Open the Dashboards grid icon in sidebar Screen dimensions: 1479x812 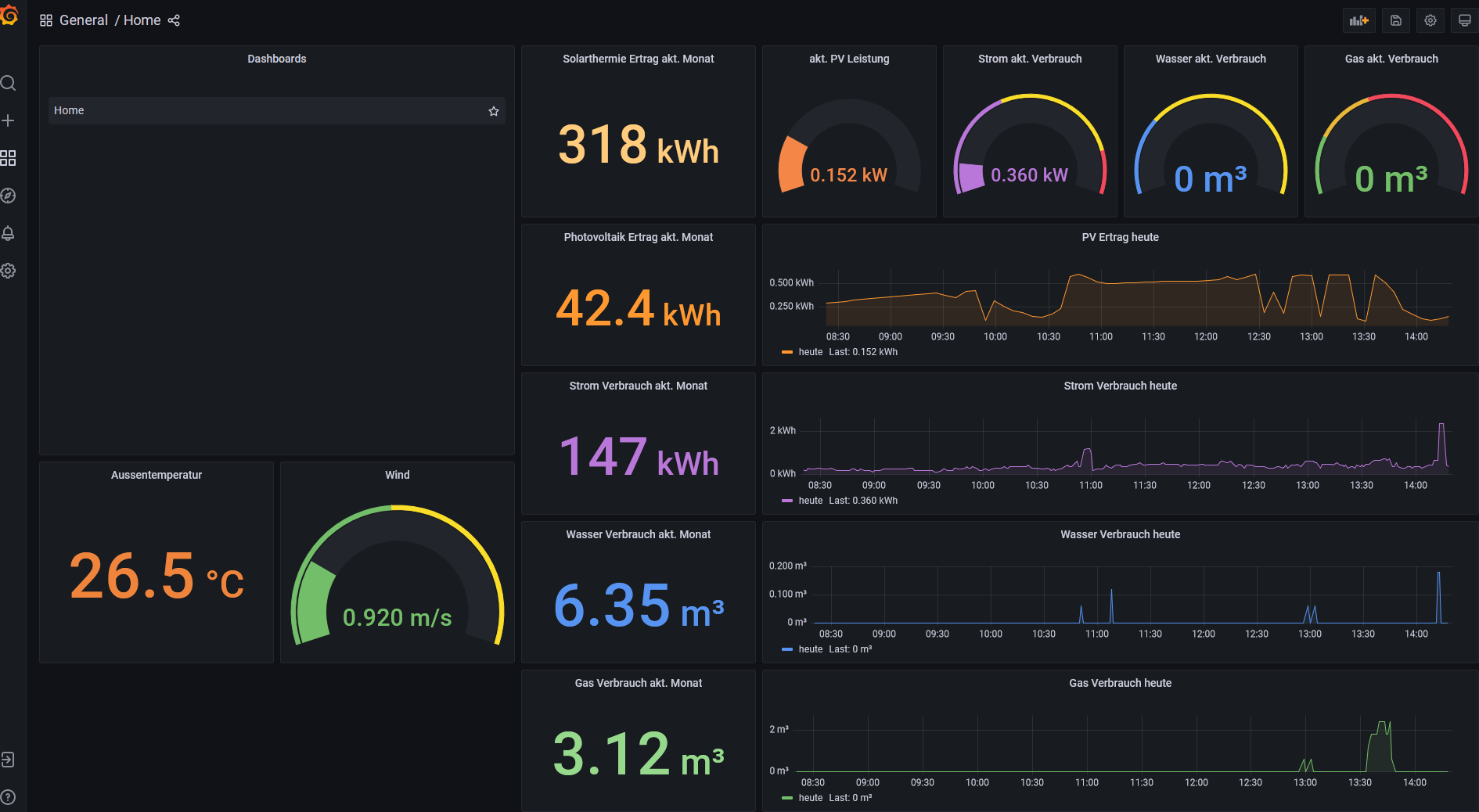(x=9, y=158)
